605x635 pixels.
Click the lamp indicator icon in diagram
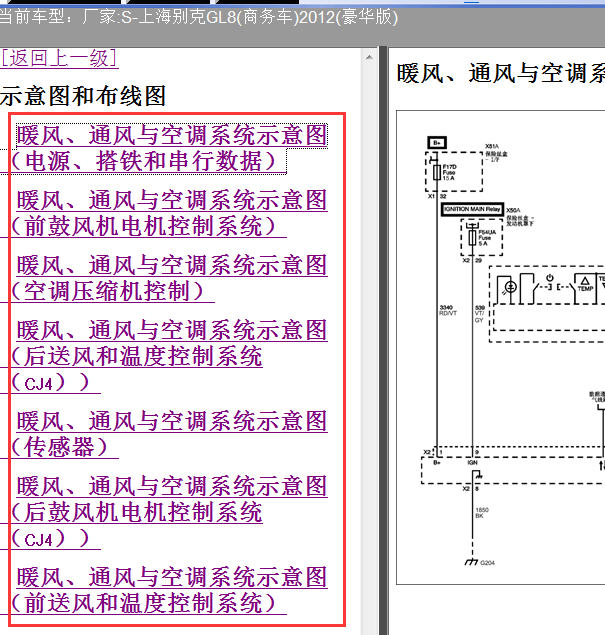tap(510, 287)
